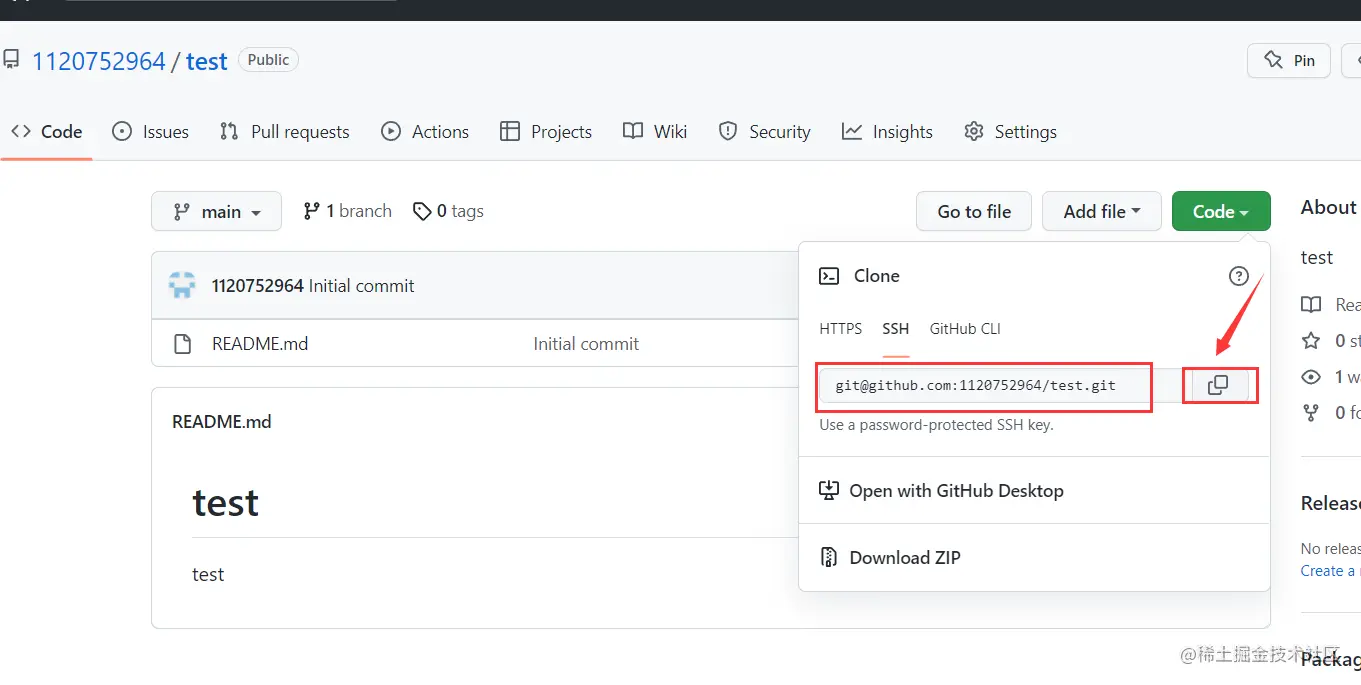The width and height of the screenshot is (1361, 685).
Task: Open the Projects tab
Action: (x=546, y=131)
